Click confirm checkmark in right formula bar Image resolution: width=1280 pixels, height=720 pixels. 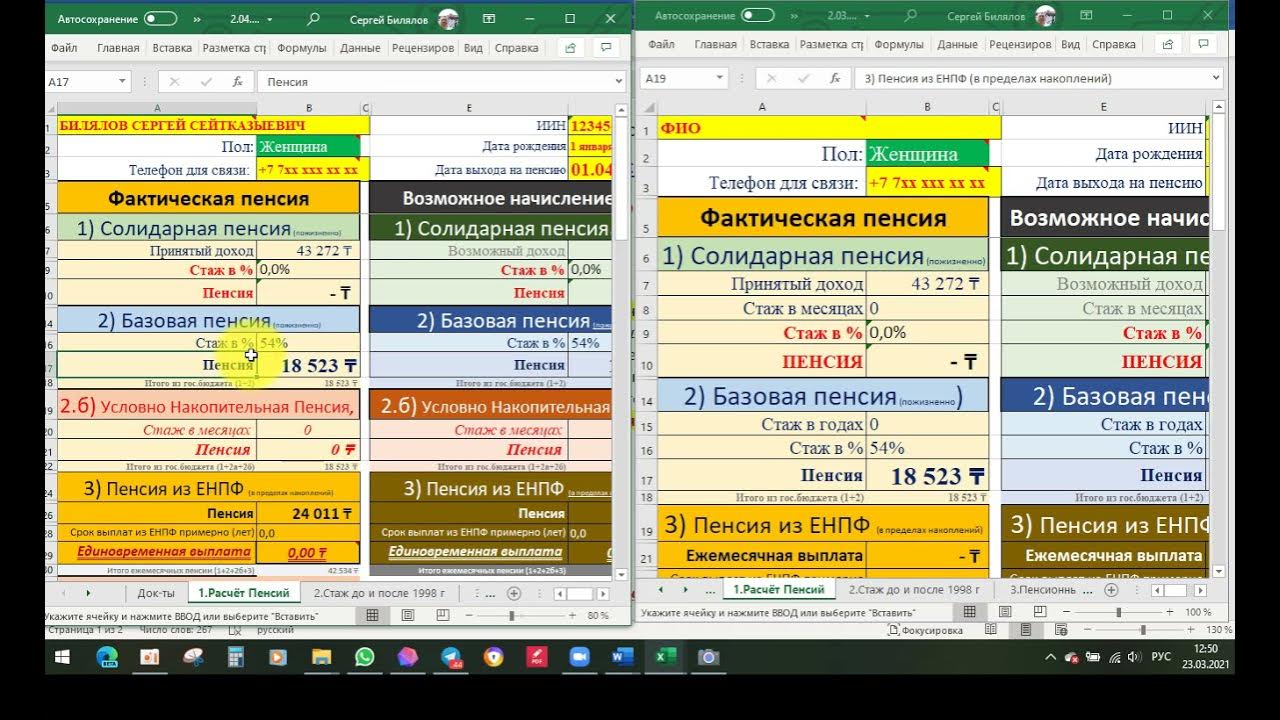point(803,78)
